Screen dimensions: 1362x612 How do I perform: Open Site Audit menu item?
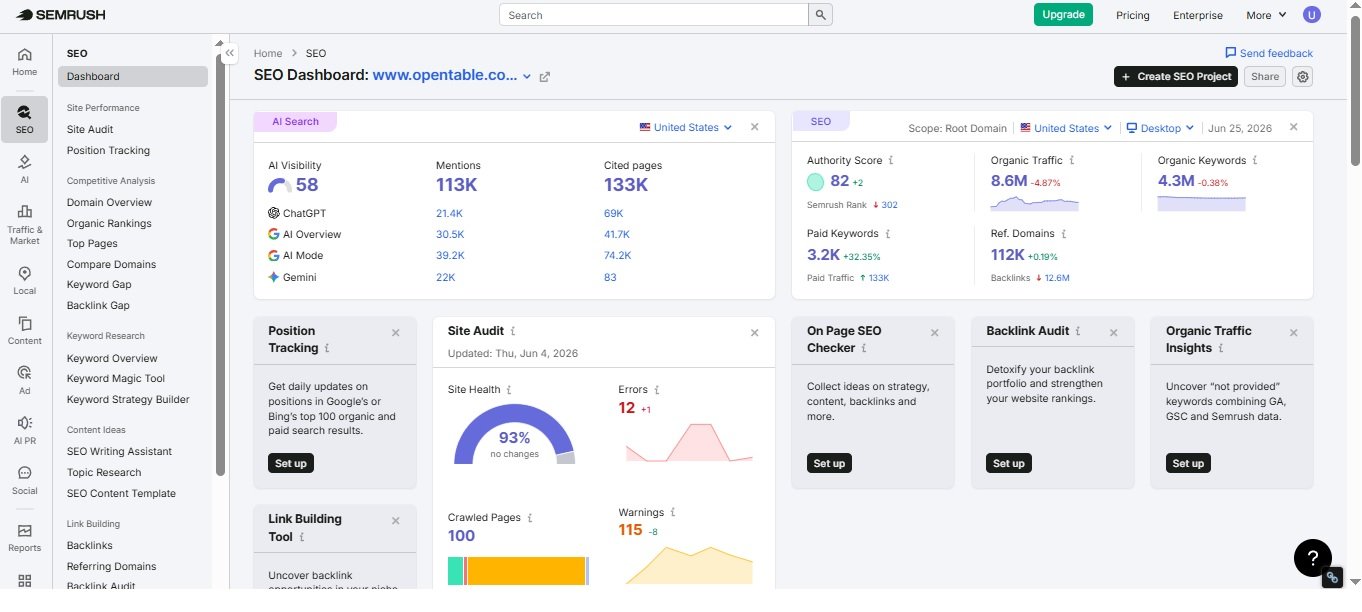[90, 129]
